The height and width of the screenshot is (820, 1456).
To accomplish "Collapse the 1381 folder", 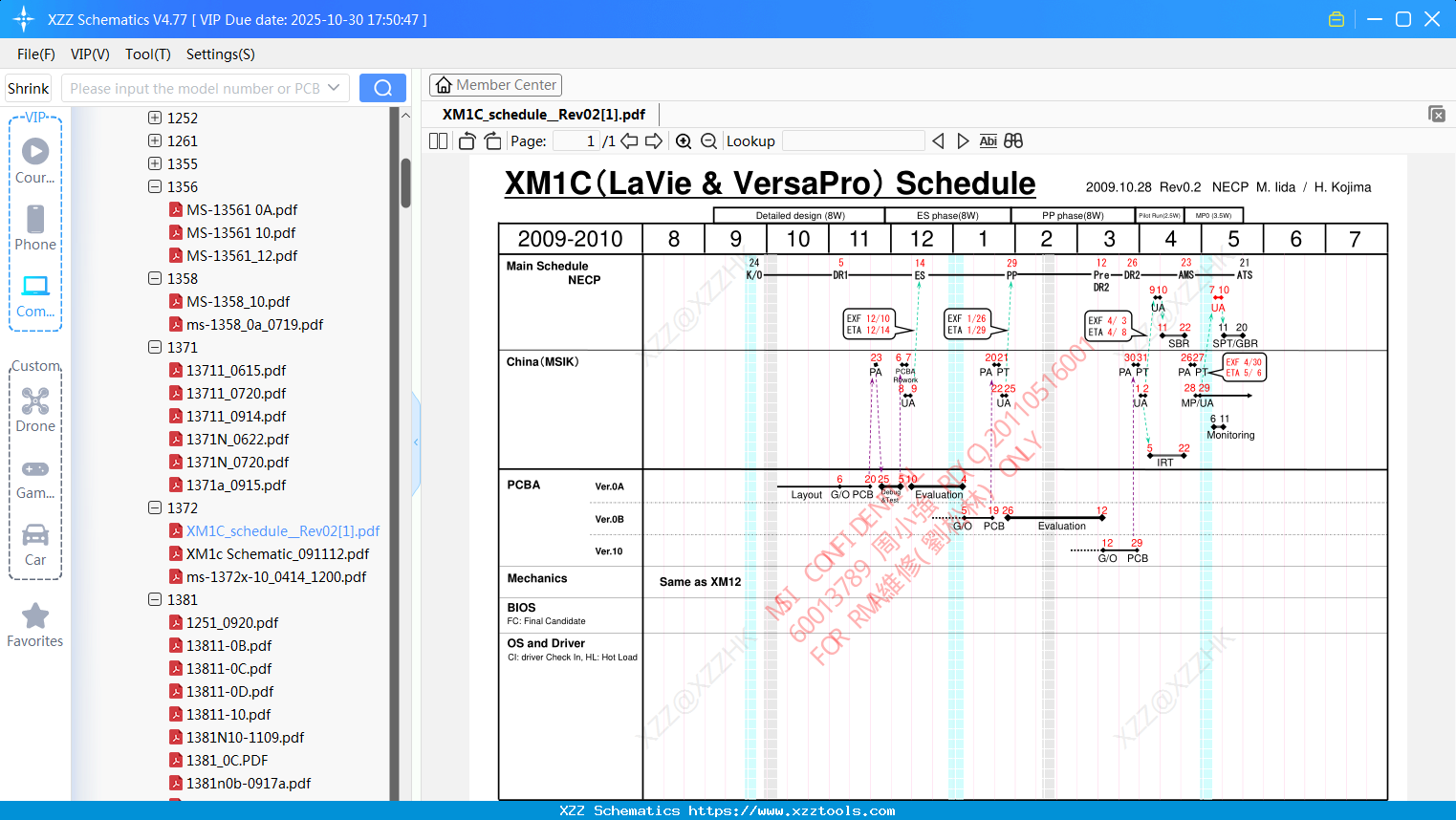I will click(x=155, y=599).
